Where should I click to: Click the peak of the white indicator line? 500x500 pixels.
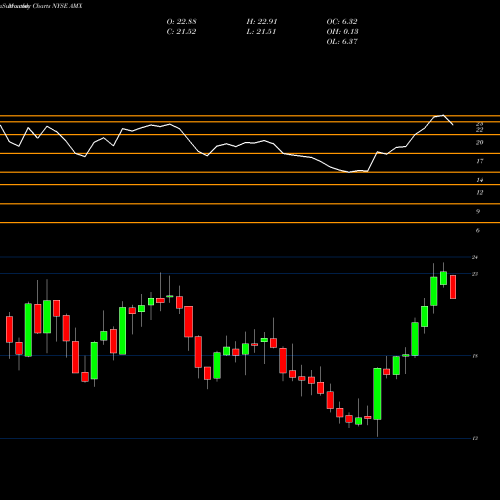tap(443, 116)
